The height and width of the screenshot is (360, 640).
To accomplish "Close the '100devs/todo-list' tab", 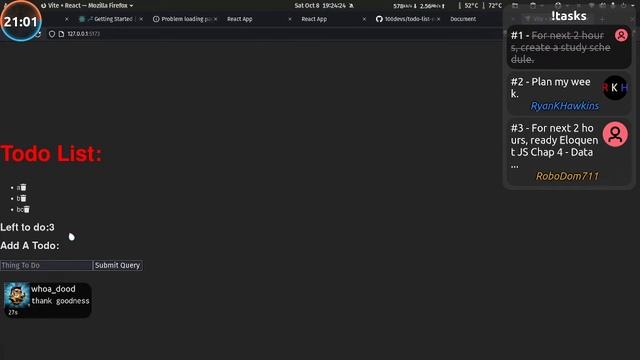I will click(x=438, y=19).
